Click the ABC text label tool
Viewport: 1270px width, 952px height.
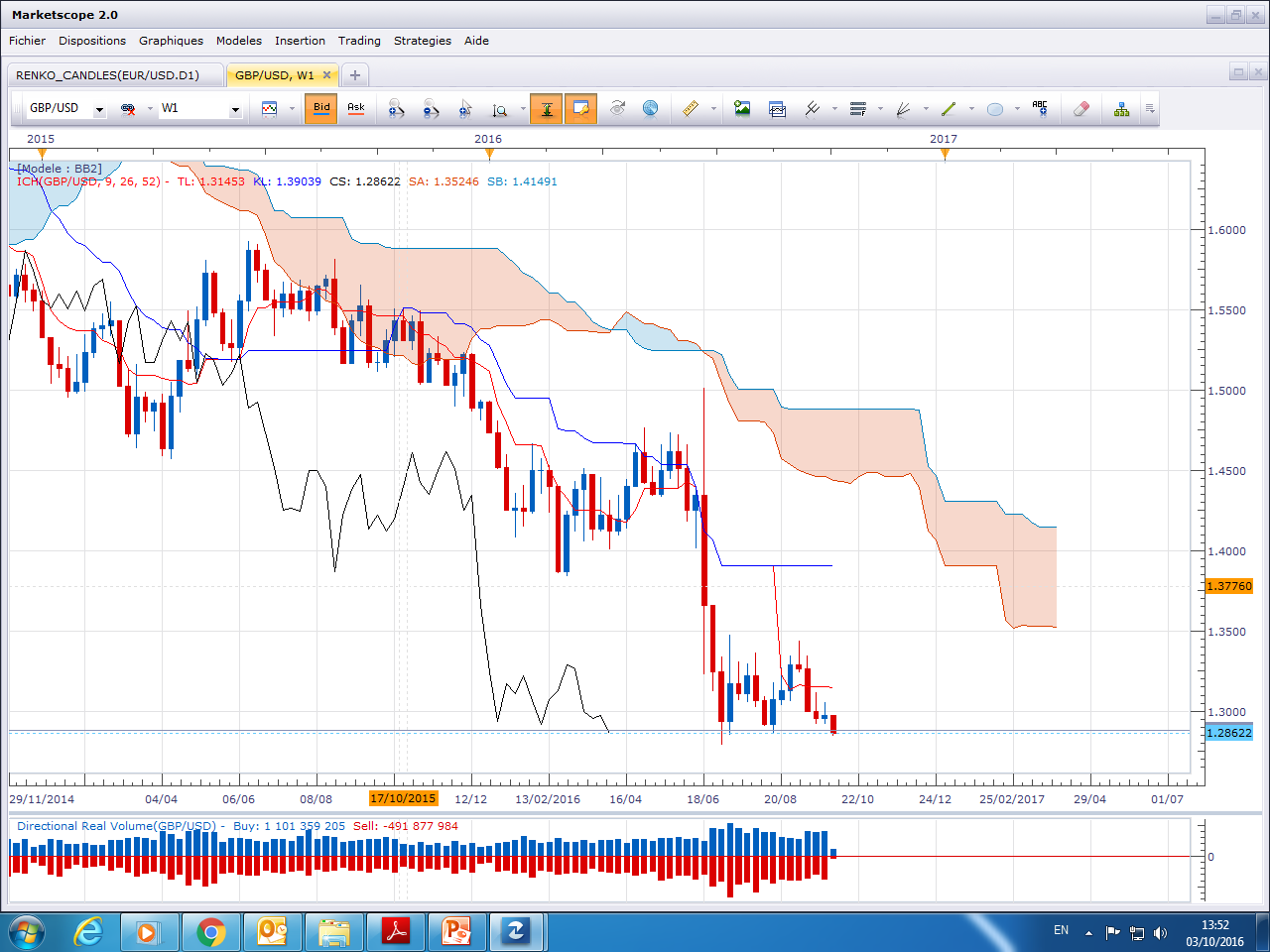1040,109
